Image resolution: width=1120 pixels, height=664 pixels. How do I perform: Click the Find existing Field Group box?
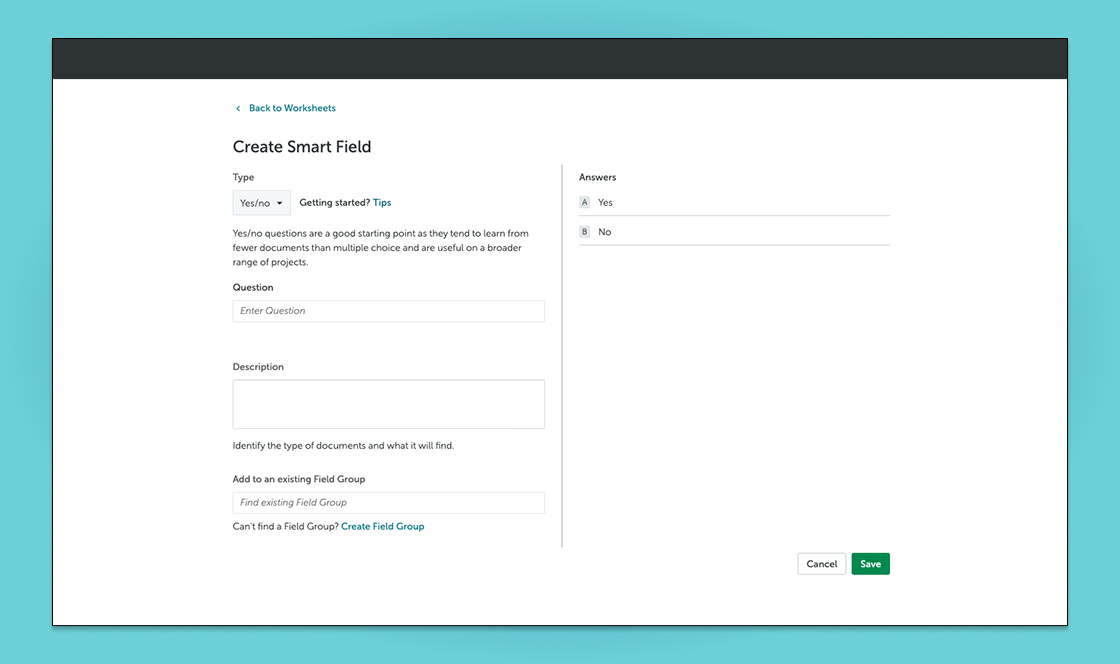[388, 502]
